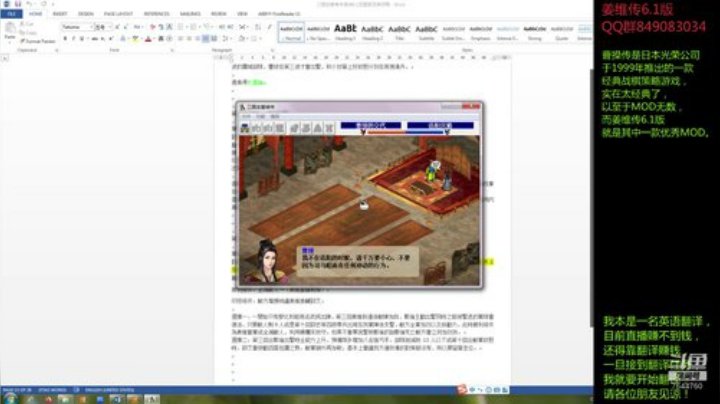
Task: Open Line and Paragraph Spacing dropdown
Action: pos(226,39)
